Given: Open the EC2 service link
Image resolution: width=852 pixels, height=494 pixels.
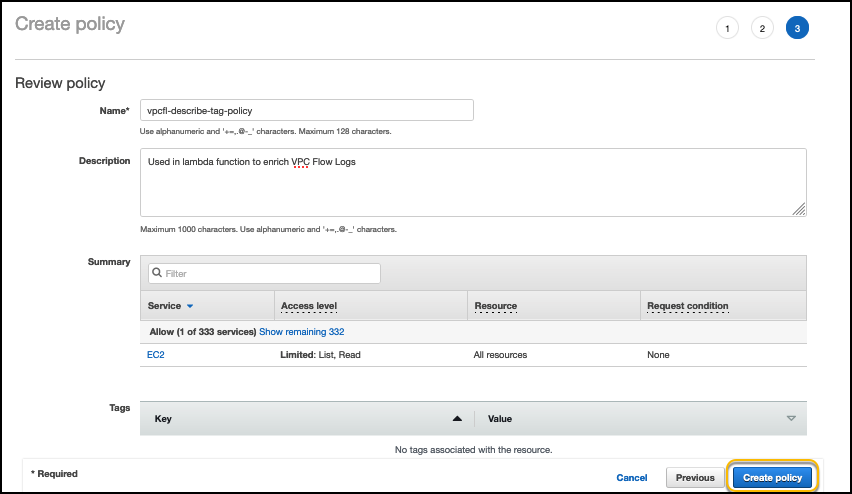Looking at the screenshot, I should [x=155, y=355].
